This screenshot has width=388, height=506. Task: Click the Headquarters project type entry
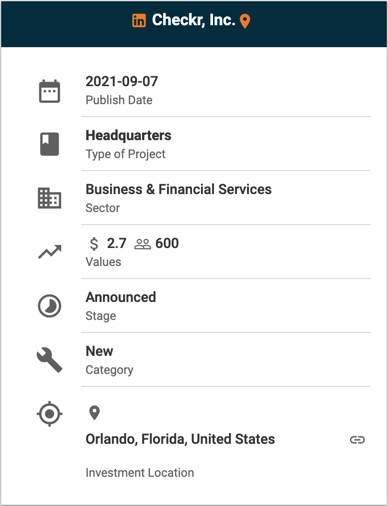coord(128,135)
